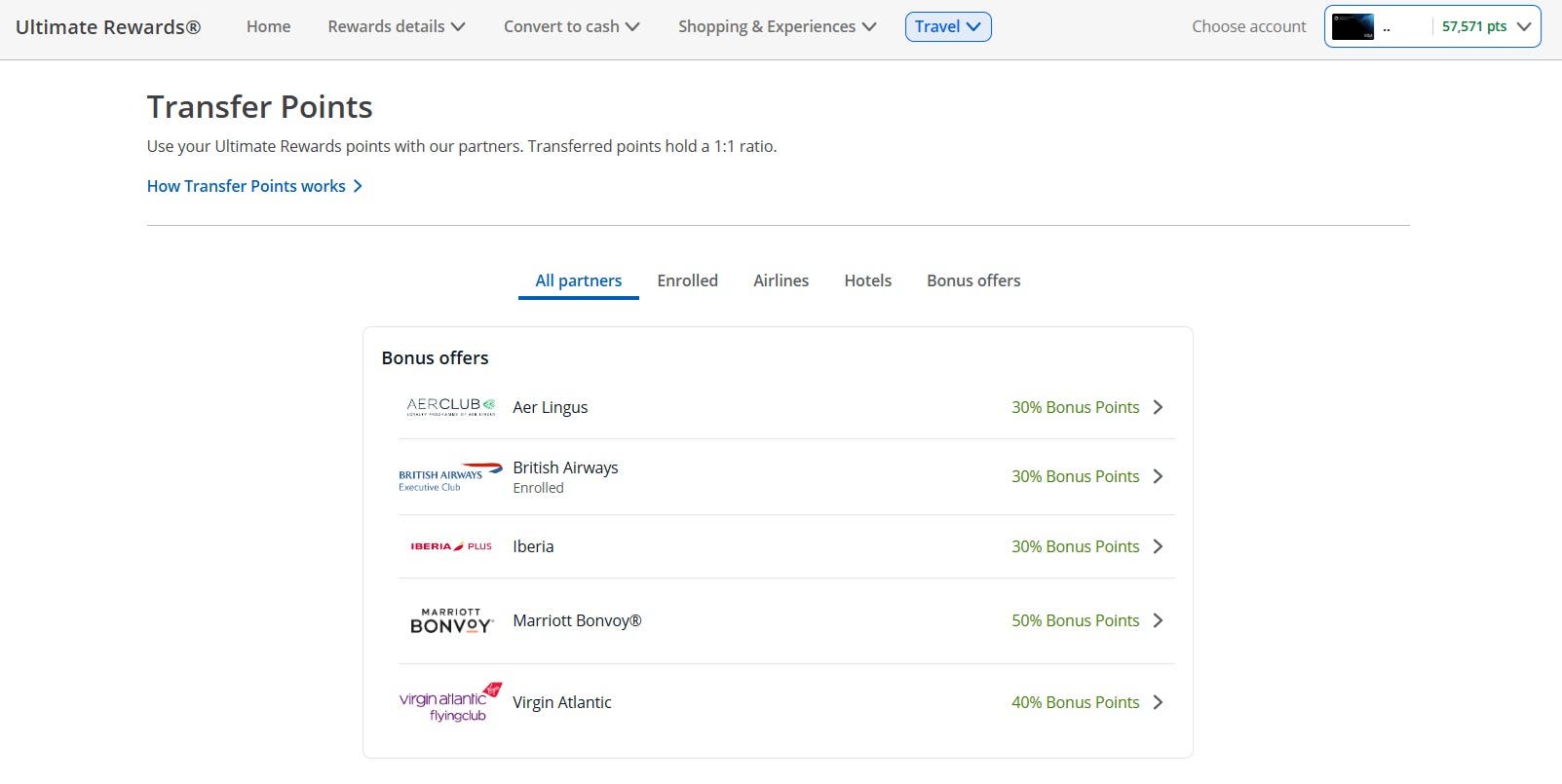Click the Marriott Bonvoy logo
The image size is (1562, 784).
tap(450, 621)
